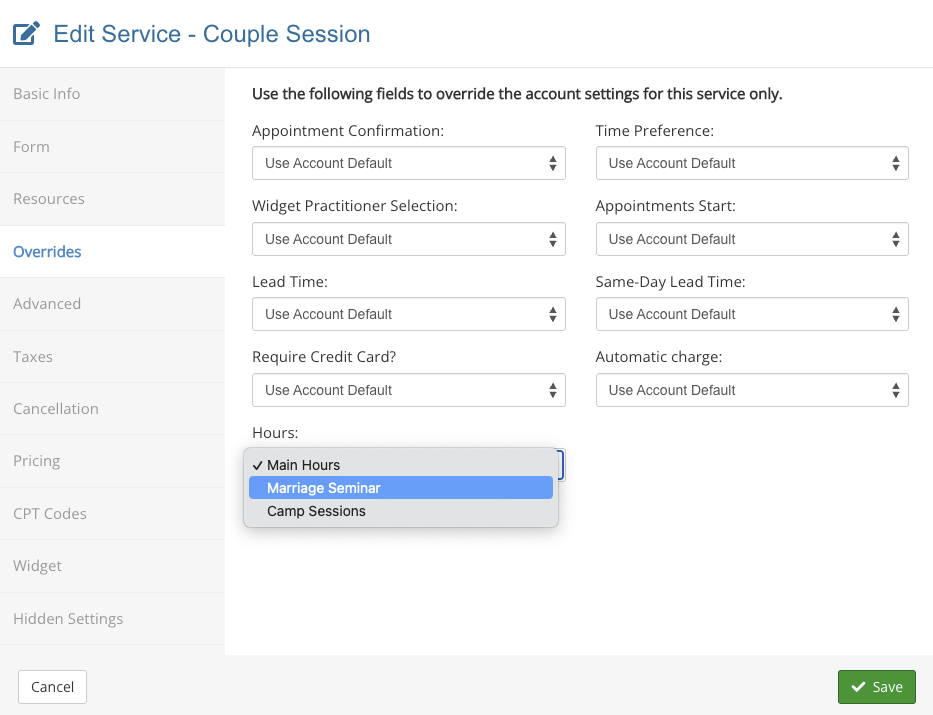Viewport: 933px width, 715px height.
Task: Open the Appointments Start dropdown
Action: [751, 239]
